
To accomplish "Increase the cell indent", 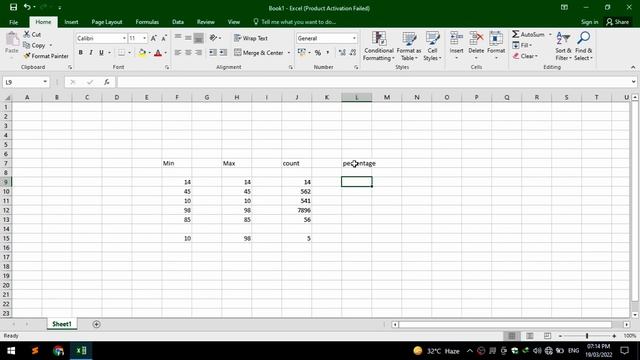I will 223,53.
